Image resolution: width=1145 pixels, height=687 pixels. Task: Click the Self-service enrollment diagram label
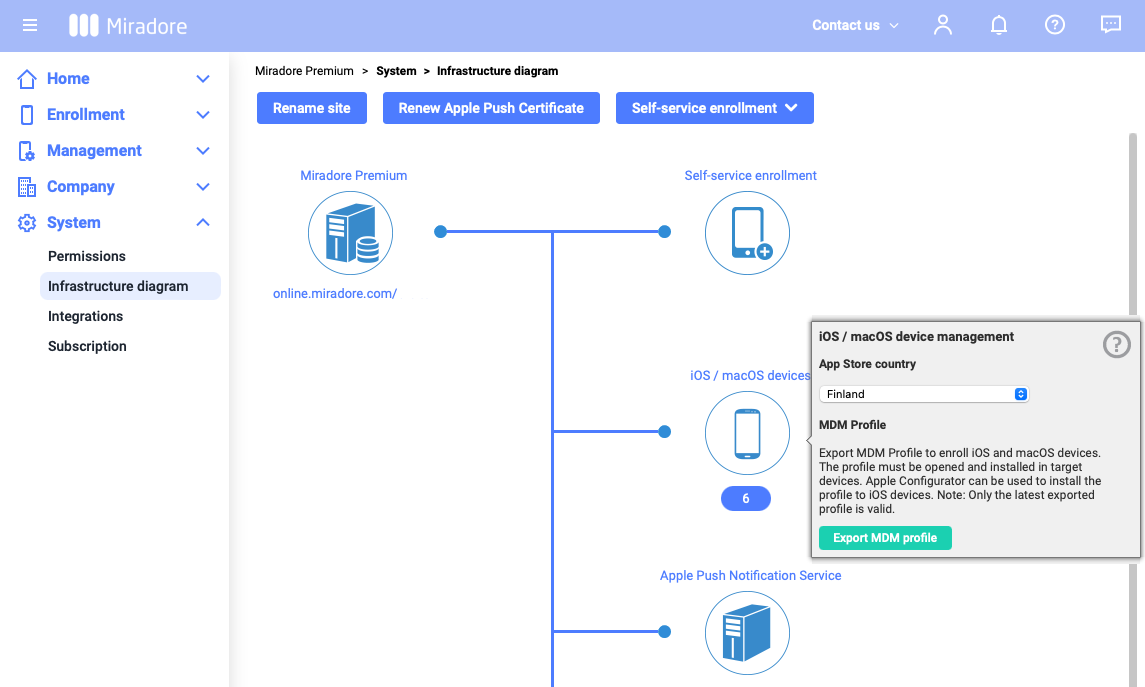pyautogui.click(x=750, y=176)
